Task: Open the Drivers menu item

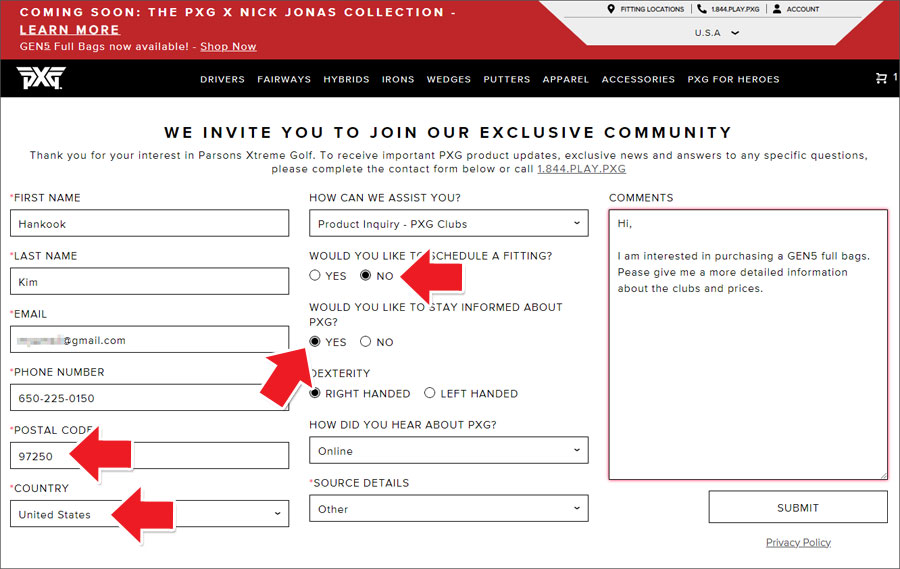Action: point(222,79)
